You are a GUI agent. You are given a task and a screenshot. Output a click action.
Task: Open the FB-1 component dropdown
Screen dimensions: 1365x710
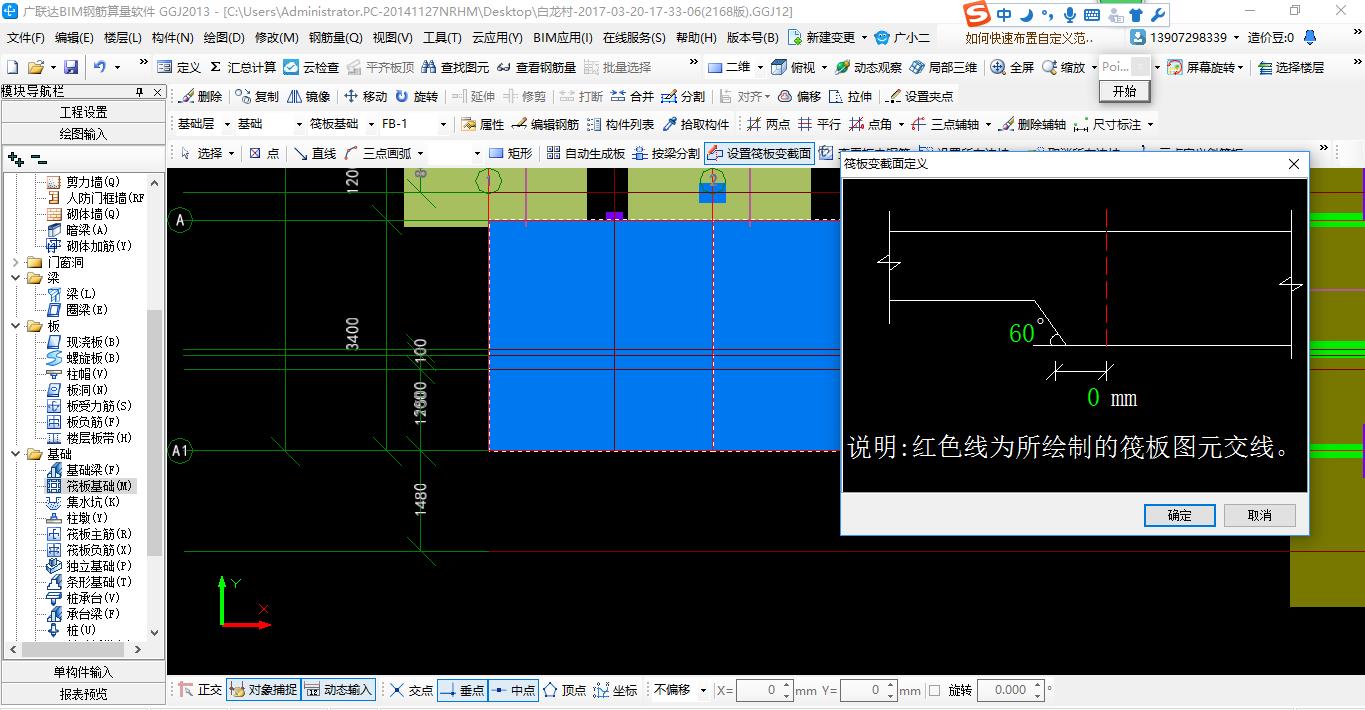(x=442, y=124)
